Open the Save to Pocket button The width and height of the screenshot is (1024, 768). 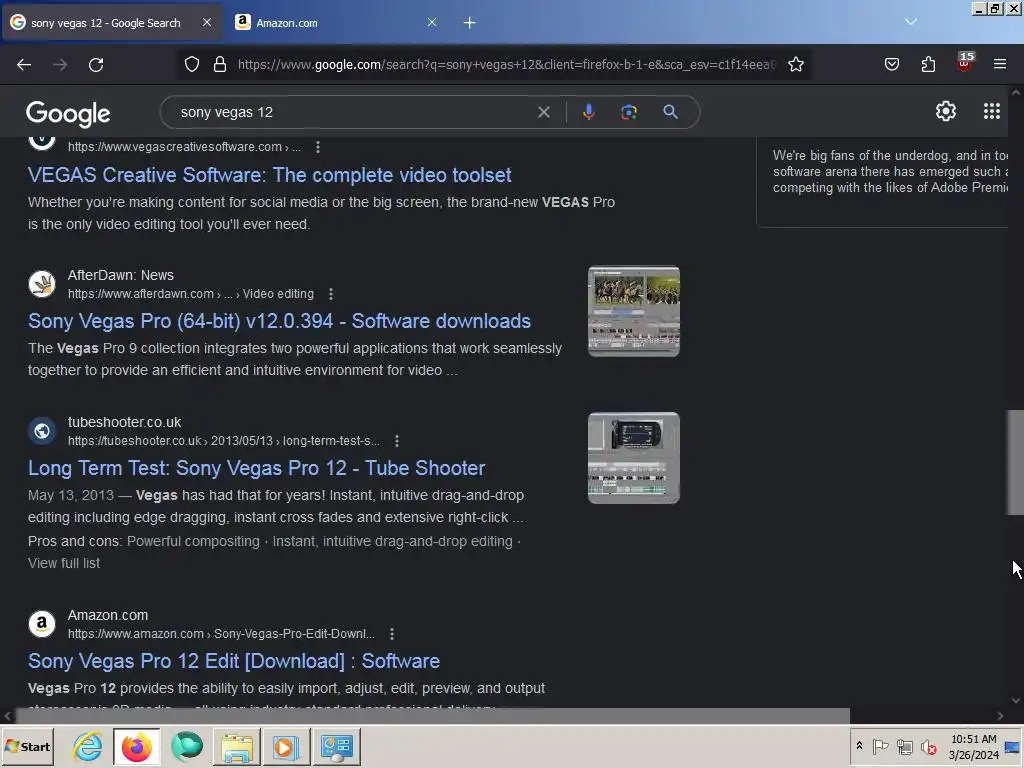[891, 65]
